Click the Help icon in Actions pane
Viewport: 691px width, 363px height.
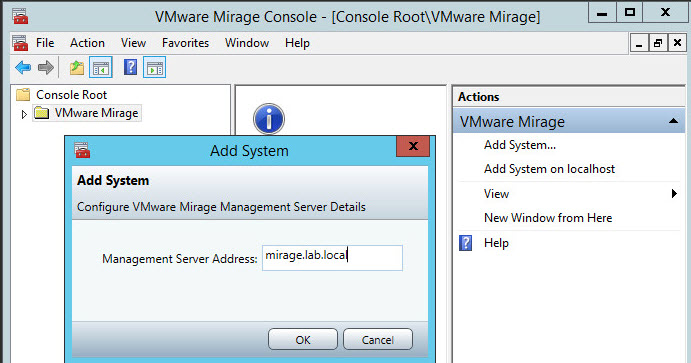(x=465, y=243)
